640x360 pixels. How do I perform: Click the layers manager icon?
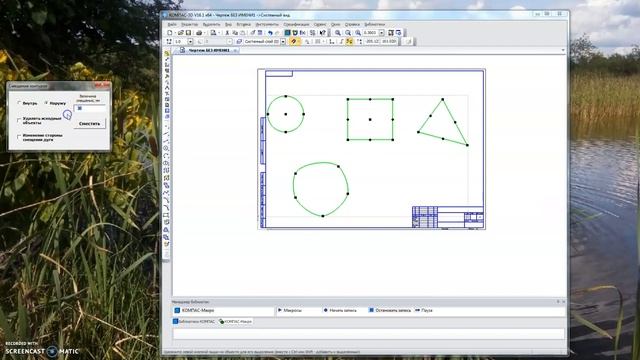pos(239,42)
